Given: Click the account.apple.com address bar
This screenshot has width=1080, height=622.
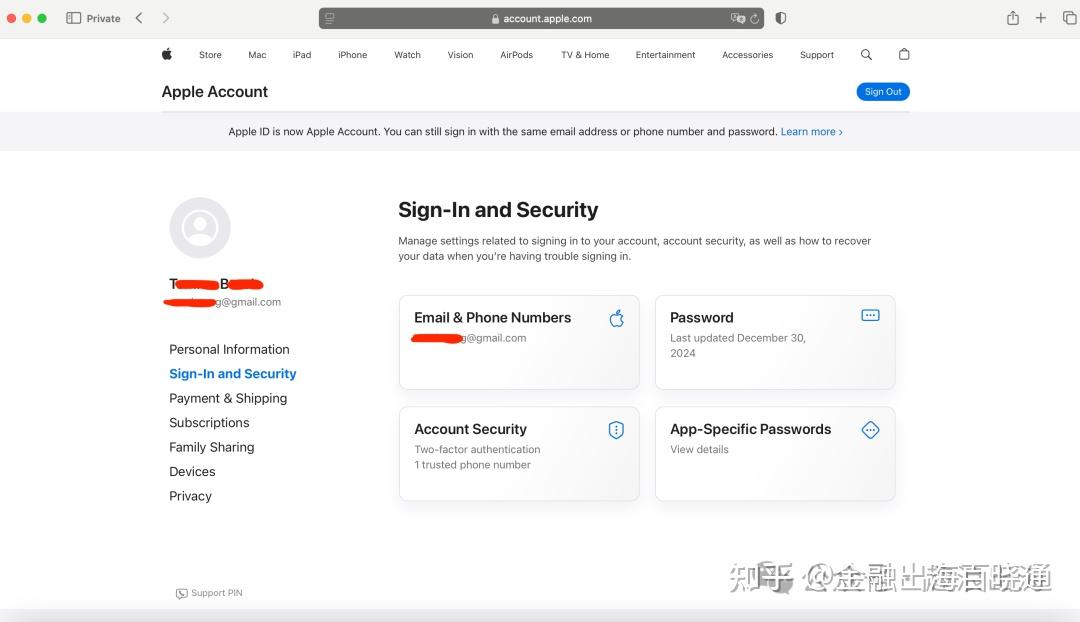Looking at the screenshot, I should pyautogui.click(x=547, y=18).
